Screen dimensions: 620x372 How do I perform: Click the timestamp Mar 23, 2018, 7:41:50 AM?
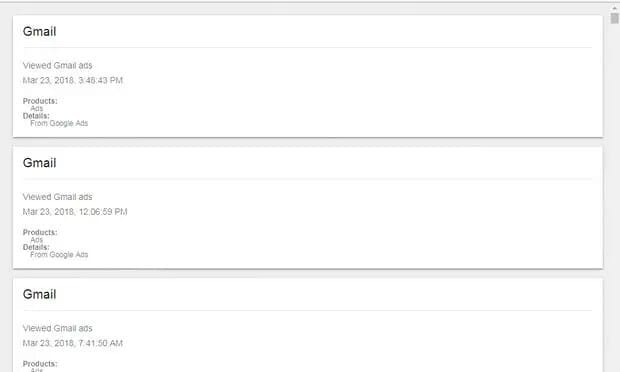click(x=73, y=343)
